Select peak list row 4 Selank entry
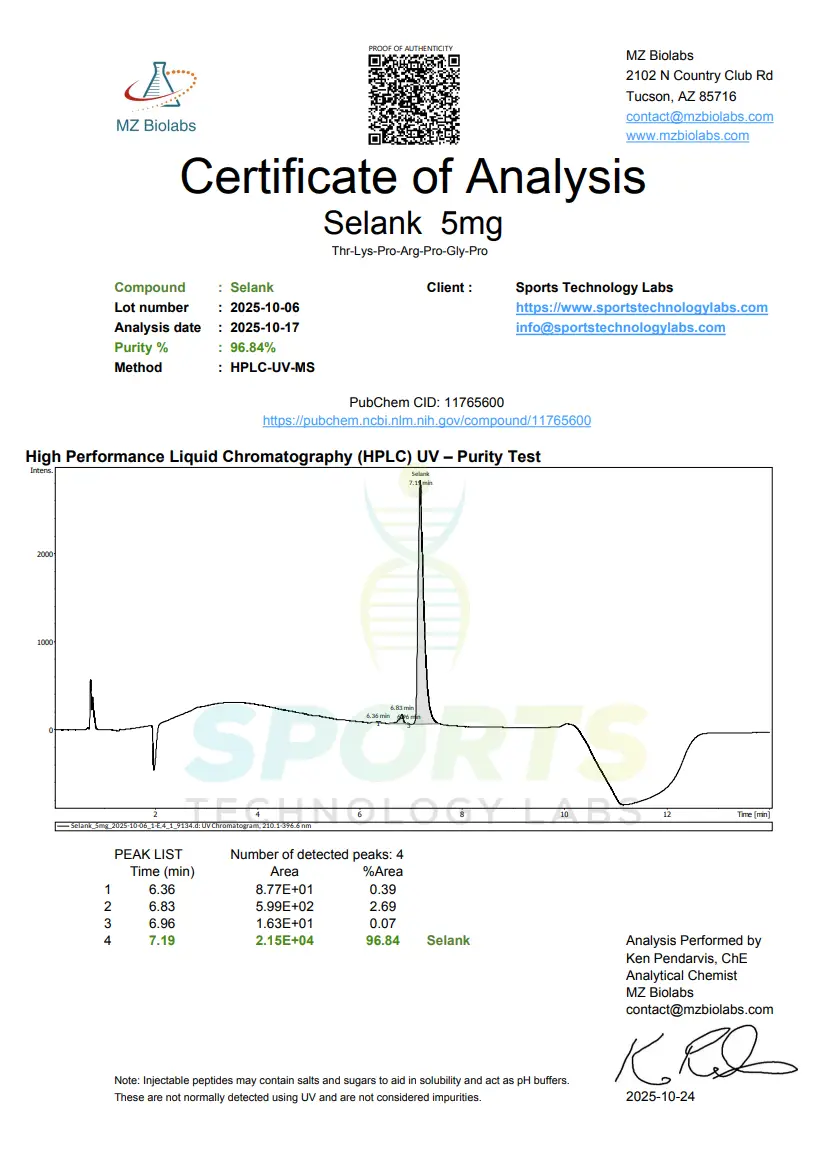This screenshot has width=825, height=1173. pos(447,940)
